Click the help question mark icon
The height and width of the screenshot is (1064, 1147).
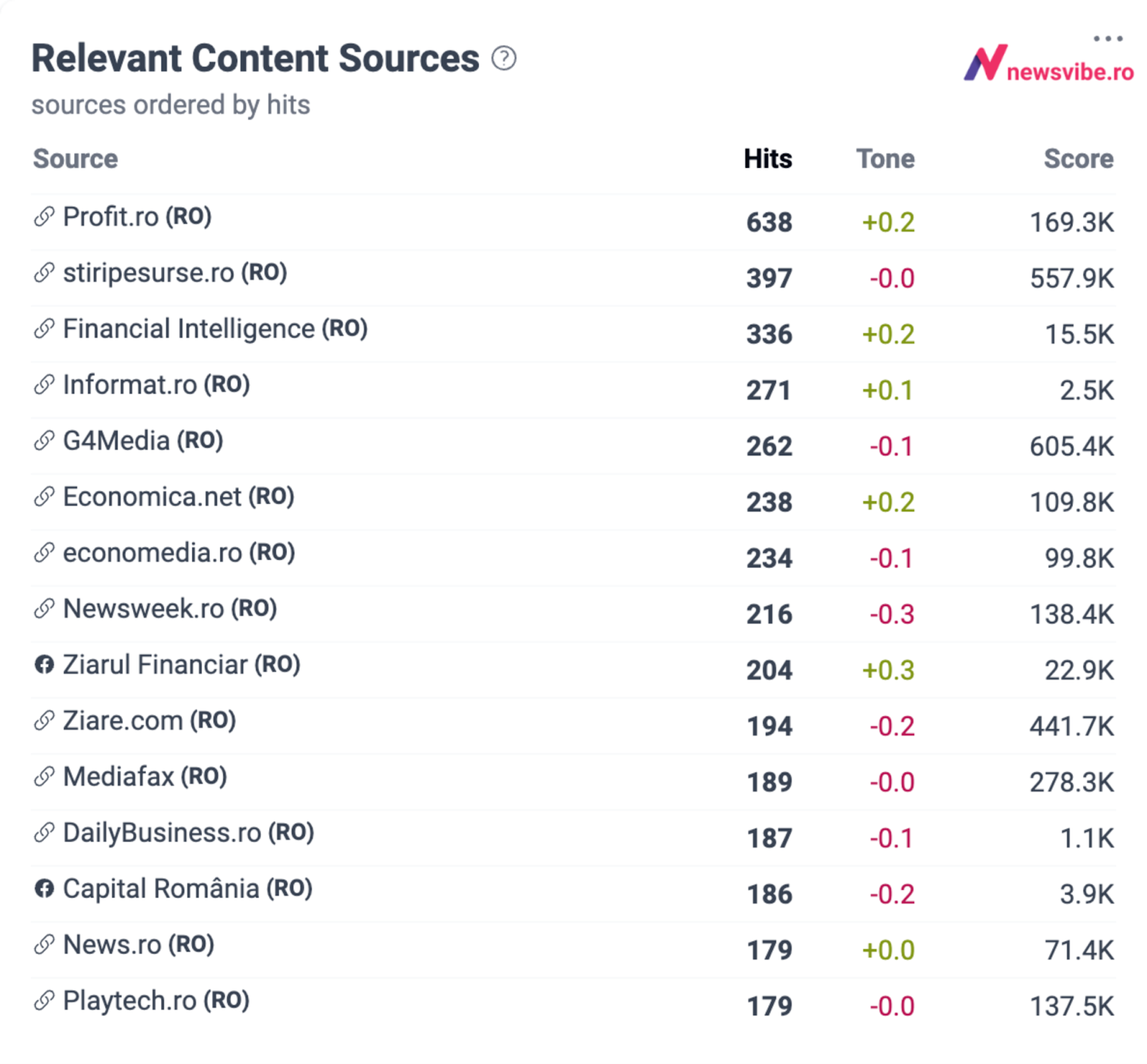click(x=503, y=58)
